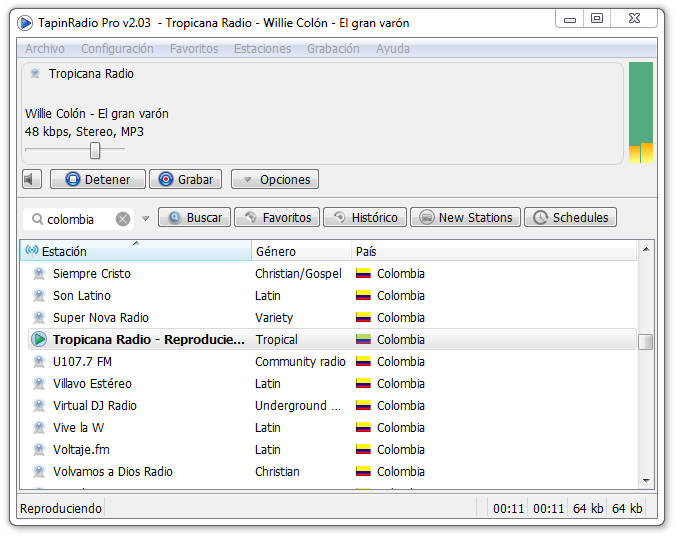Sort by the Estación column header
The image size is (681, 540).
tap(136, 251)
